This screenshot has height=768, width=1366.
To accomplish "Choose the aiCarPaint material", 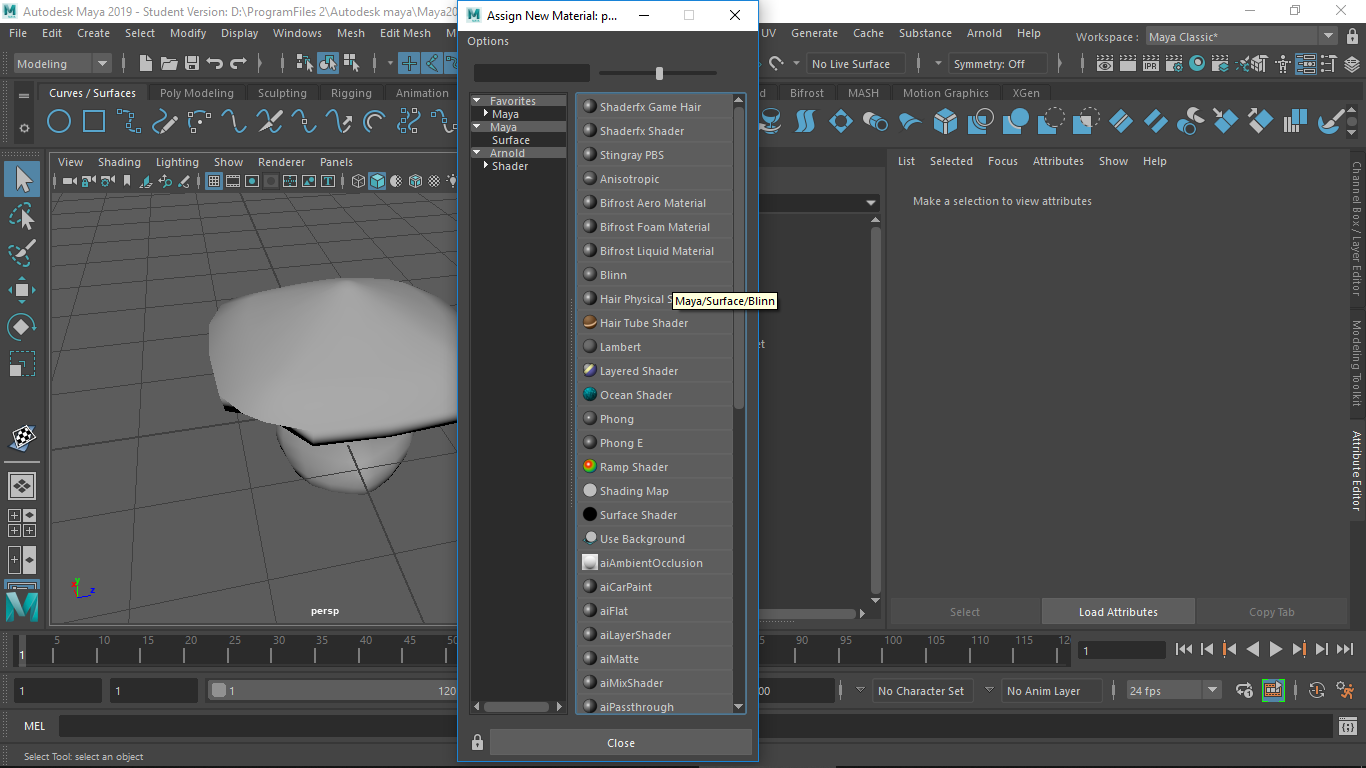I will (x=656, y=587).
